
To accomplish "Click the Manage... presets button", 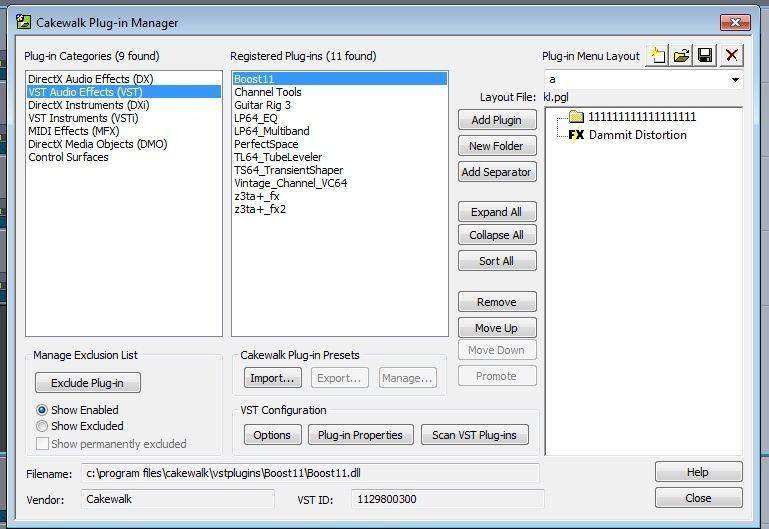I will pyautogui.click(x=408, y=378).
